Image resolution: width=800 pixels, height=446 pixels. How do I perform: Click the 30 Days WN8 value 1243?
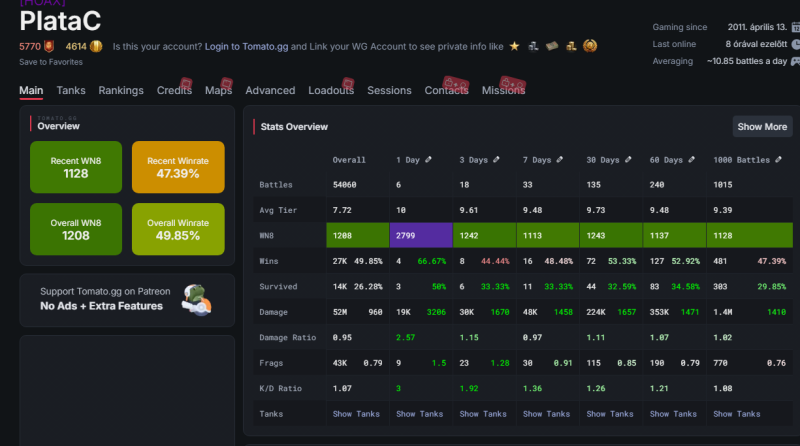pos(595,236)
